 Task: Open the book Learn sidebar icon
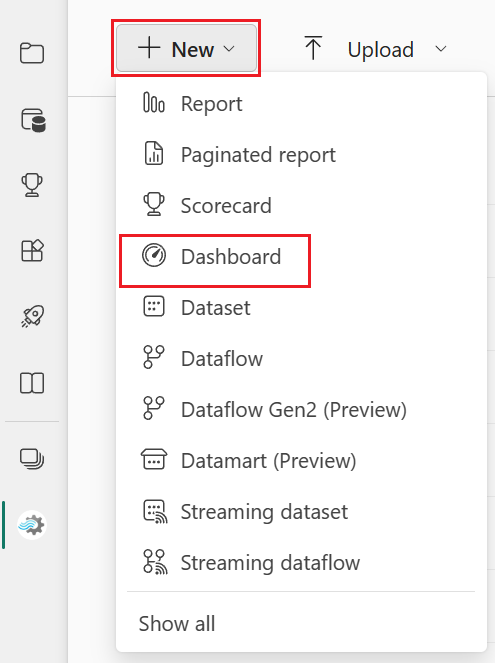32,383
